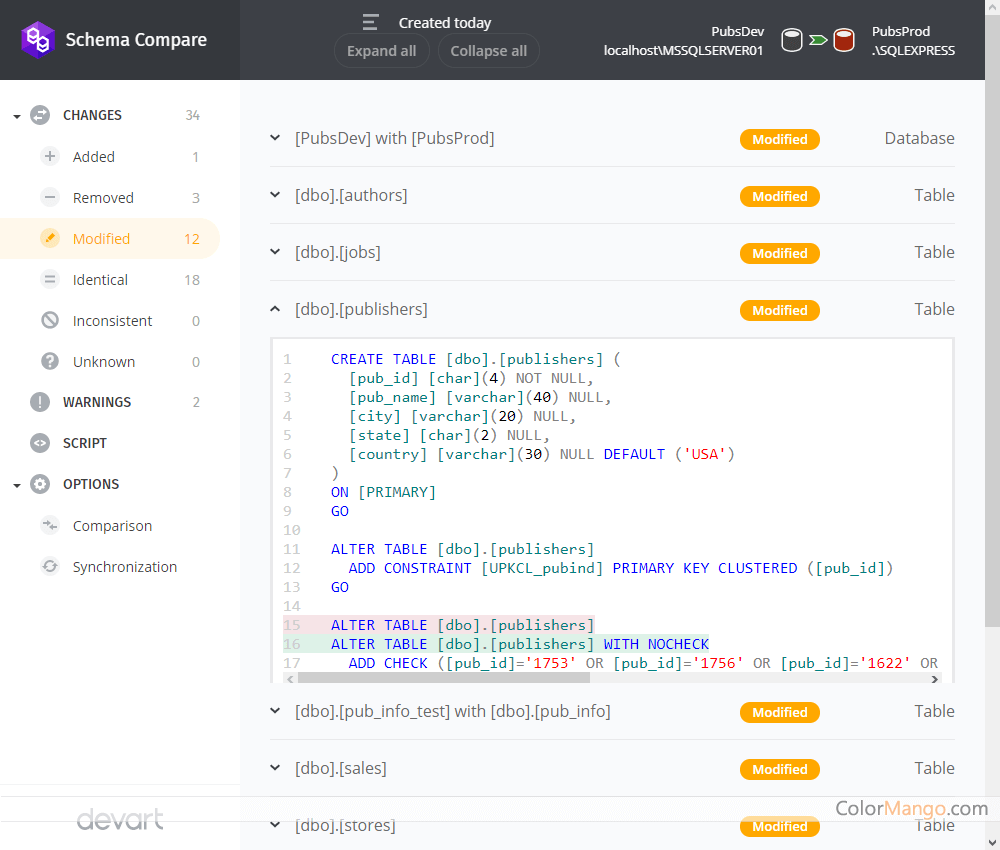Select the Added changes filter
Screen dimensions: 1000x850
pyautogui.click(x=110, y=157)
